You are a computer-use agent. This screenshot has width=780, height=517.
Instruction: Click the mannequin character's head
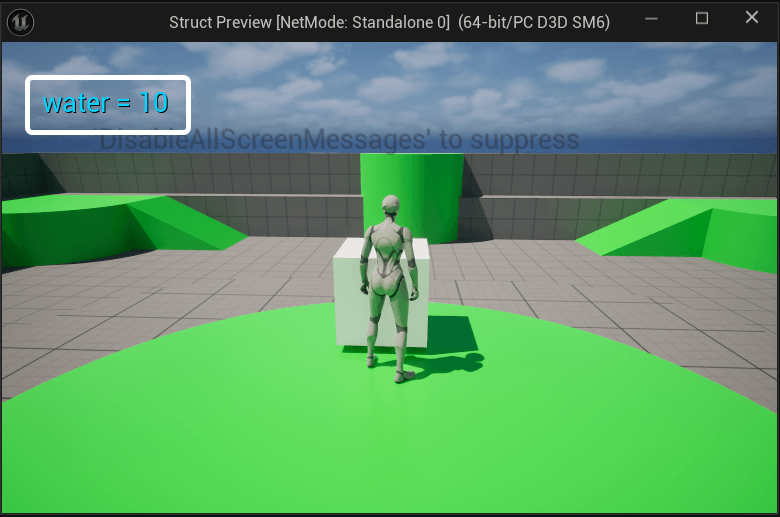click(391, 207)
